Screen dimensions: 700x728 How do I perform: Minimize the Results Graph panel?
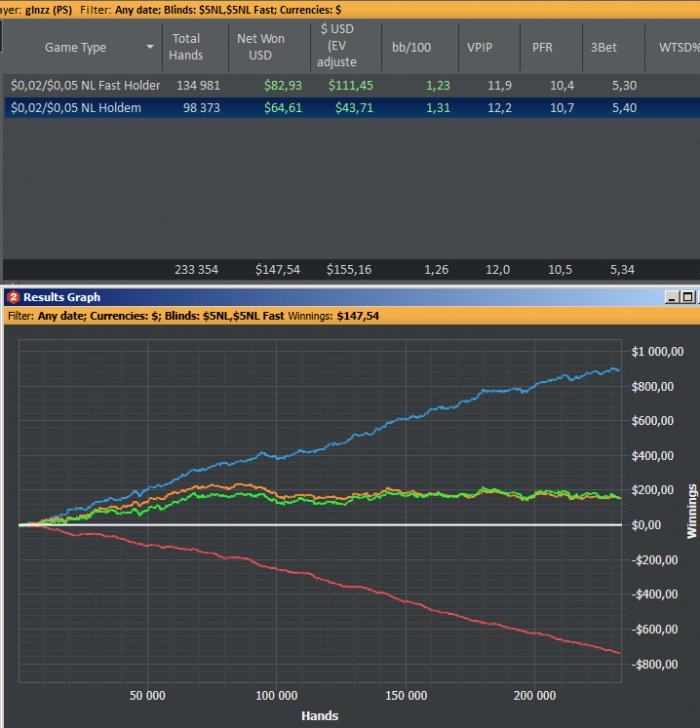tap(671, 297)
